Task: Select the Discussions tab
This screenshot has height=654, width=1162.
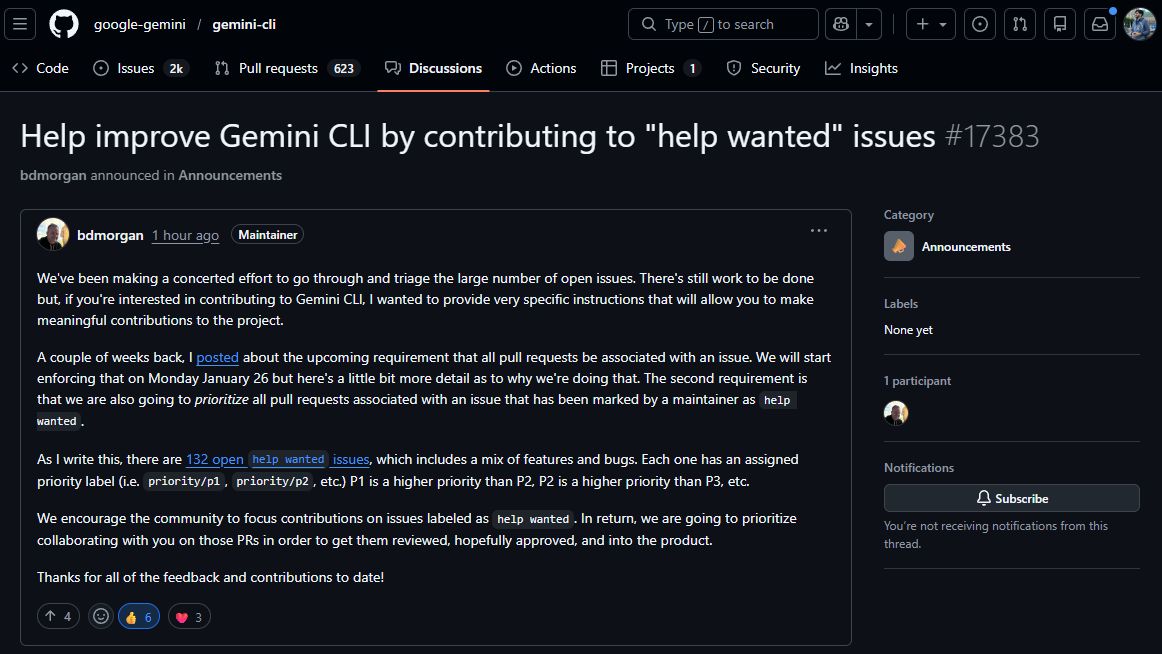Action: coord(434,68)
